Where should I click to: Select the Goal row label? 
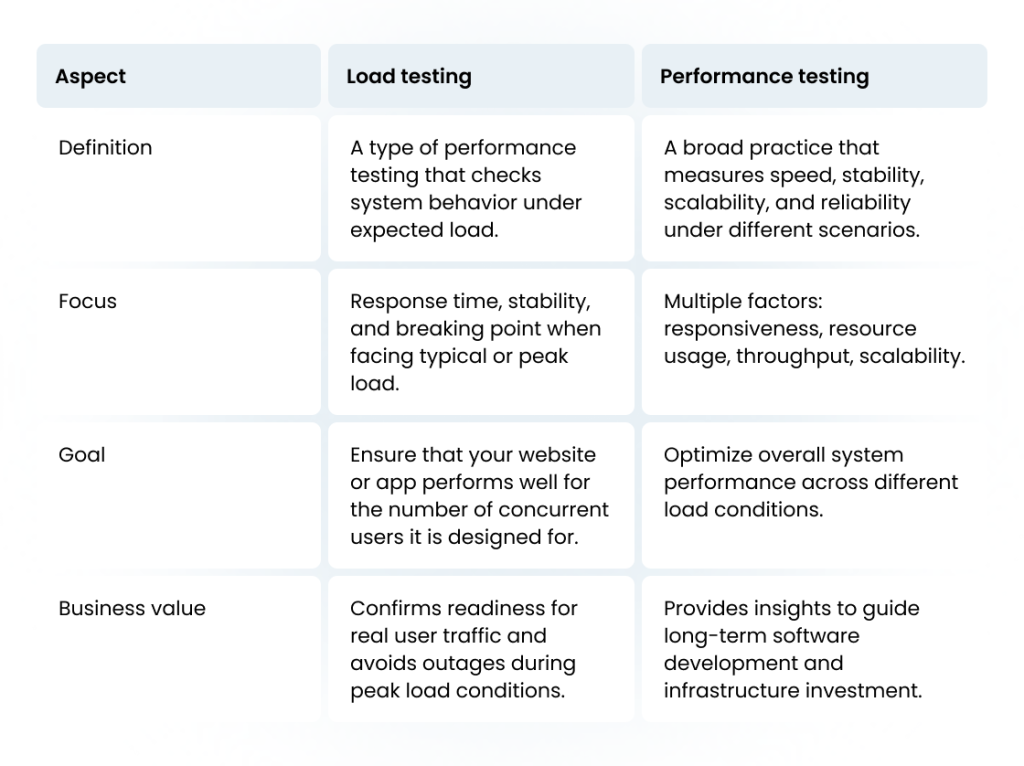point(82,455)
